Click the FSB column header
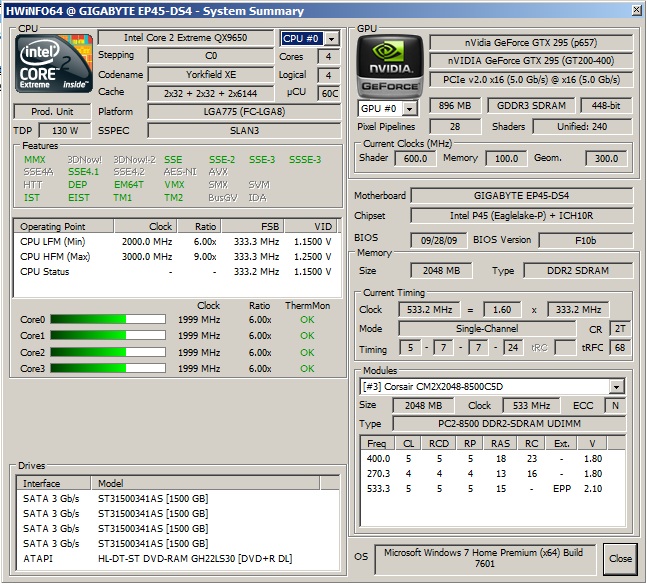 point(253,227)
